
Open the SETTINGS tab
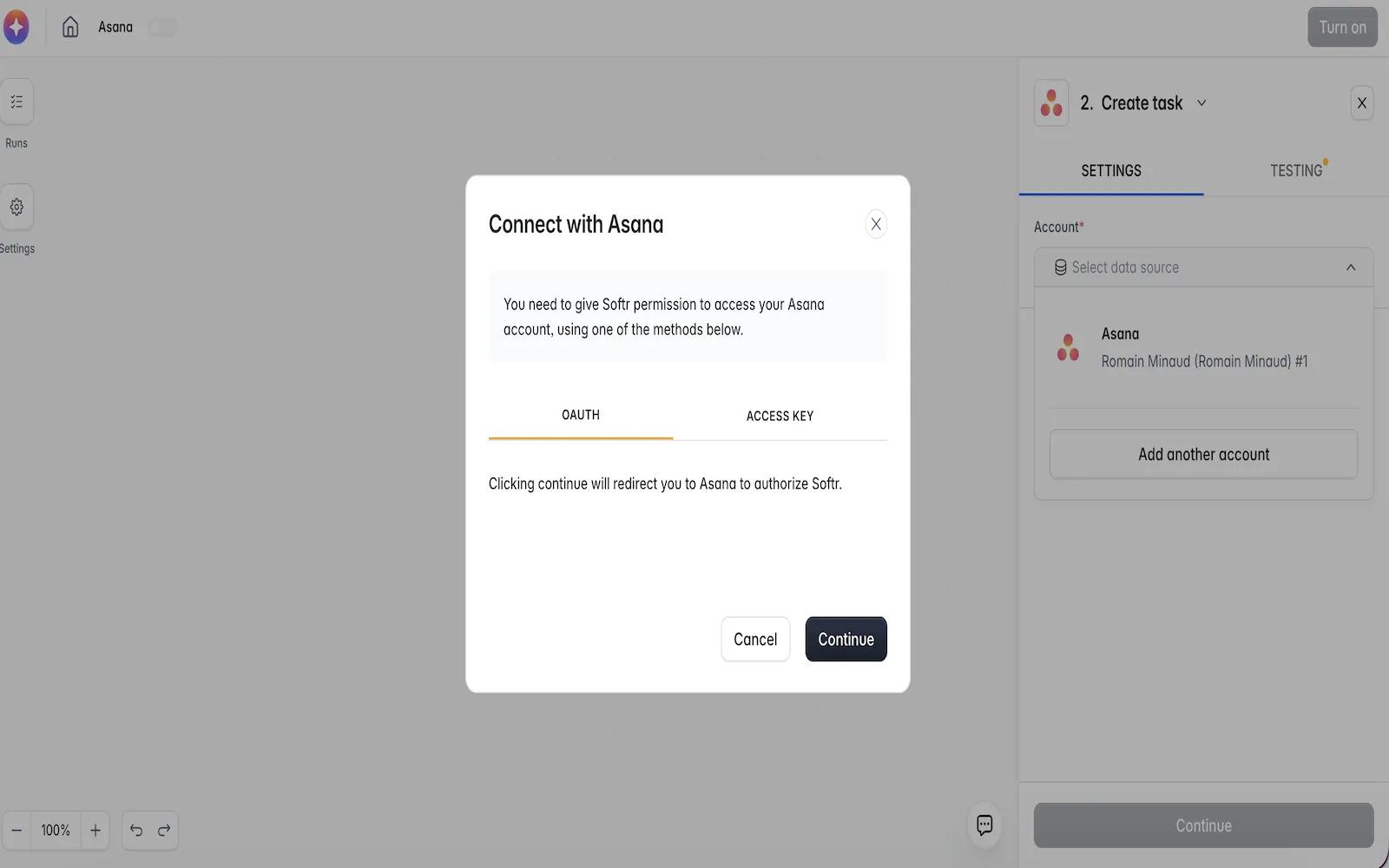pyautogui.click(x=1111, y=171)
